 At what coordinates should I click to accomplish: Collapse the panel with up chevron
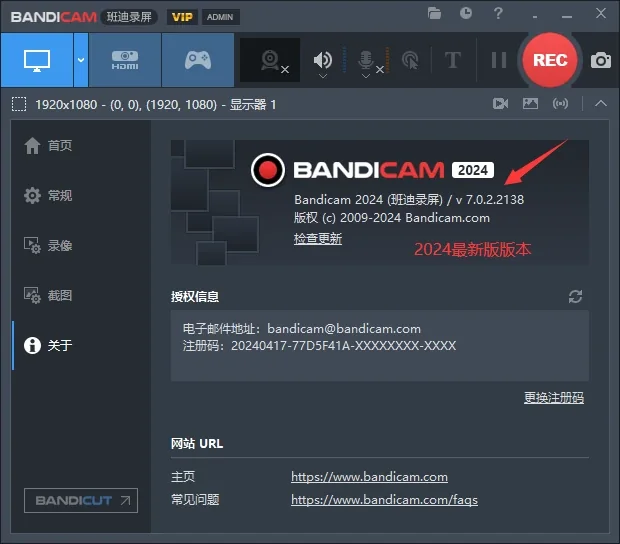pyautogui.click(x=601, y=104)
